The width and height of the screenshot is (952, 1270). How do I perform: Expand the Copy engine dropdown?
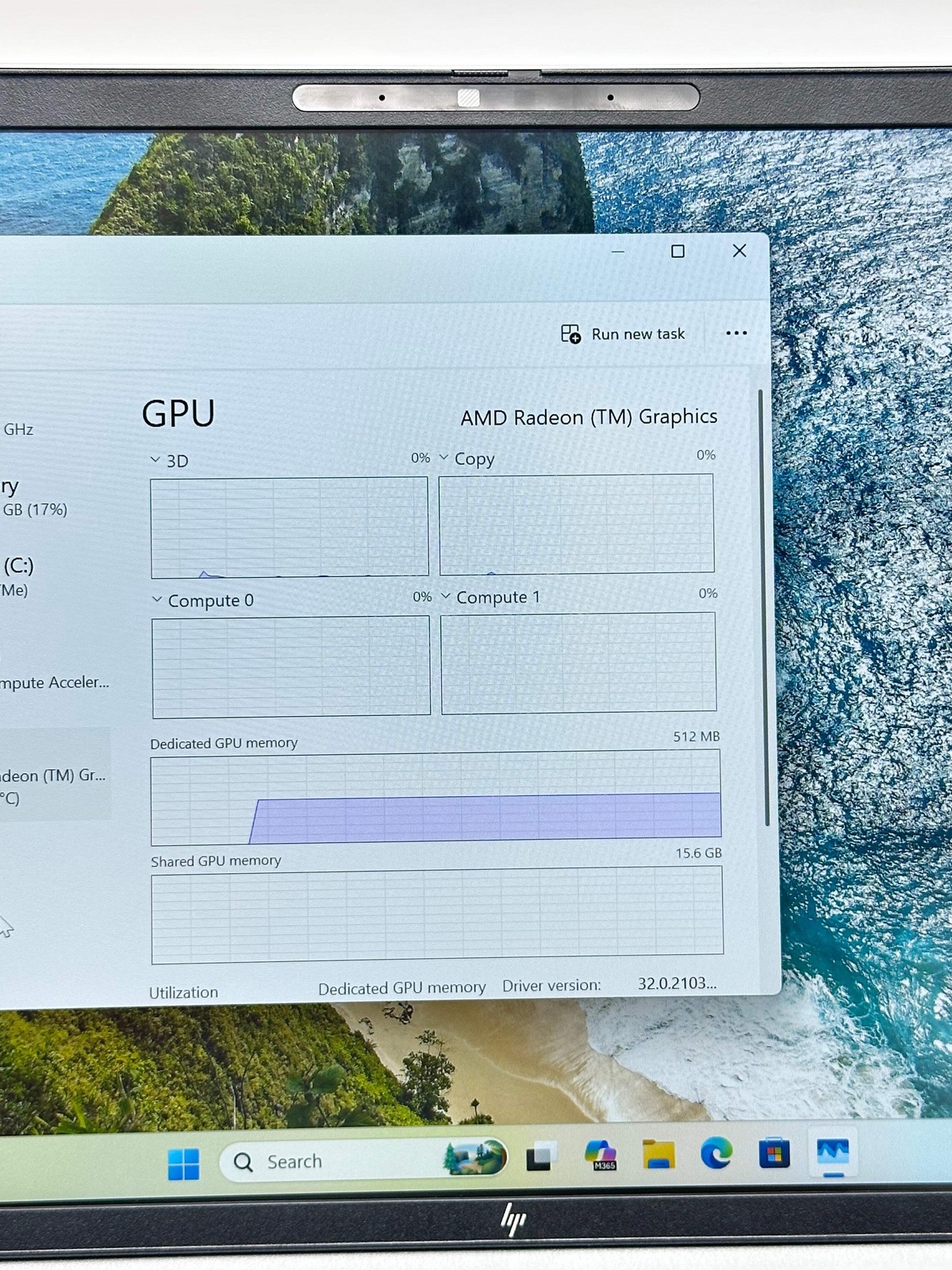(444, 458)
